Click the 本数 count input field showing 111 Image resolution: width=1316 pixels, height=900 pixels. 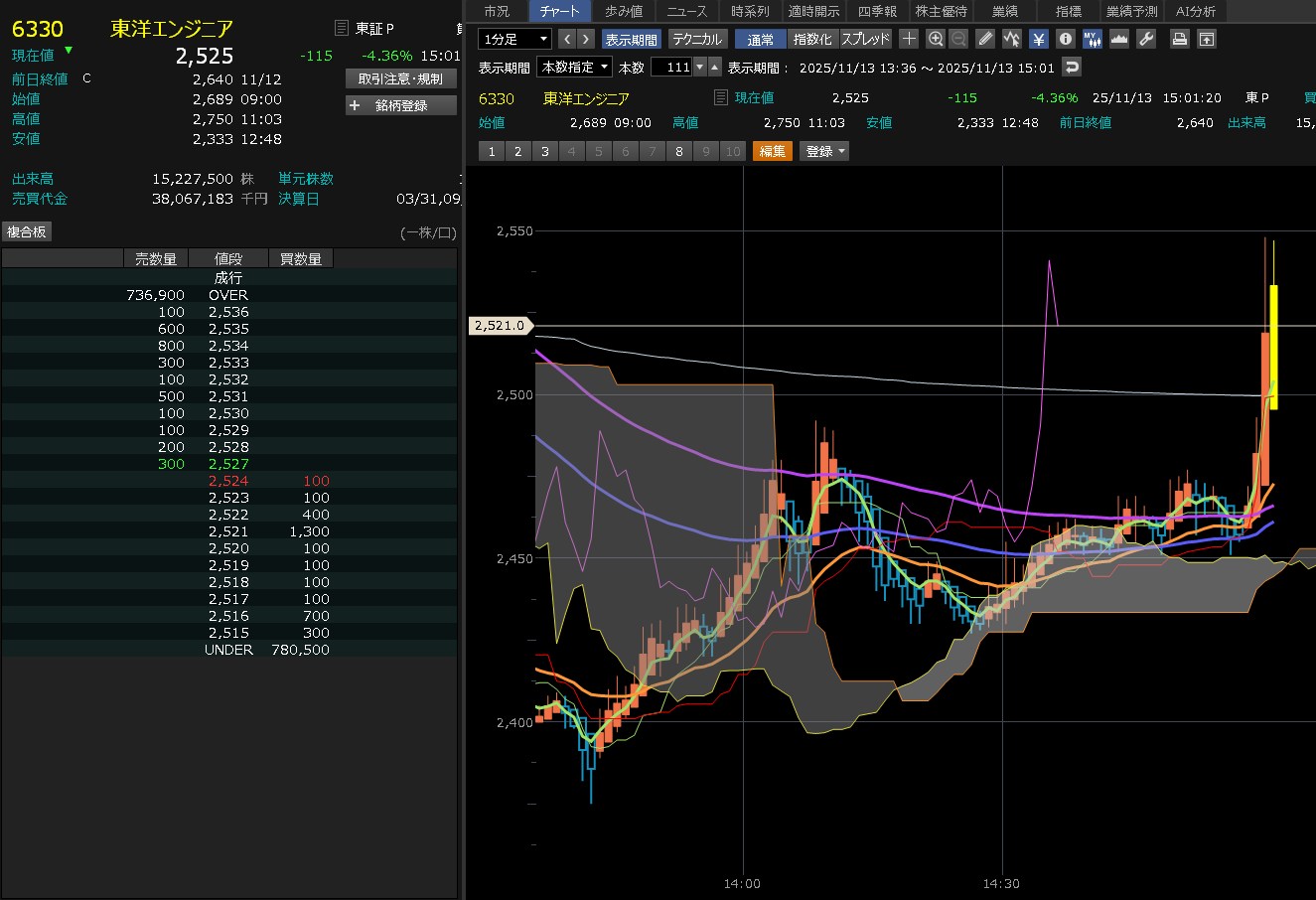coord(671,67)
